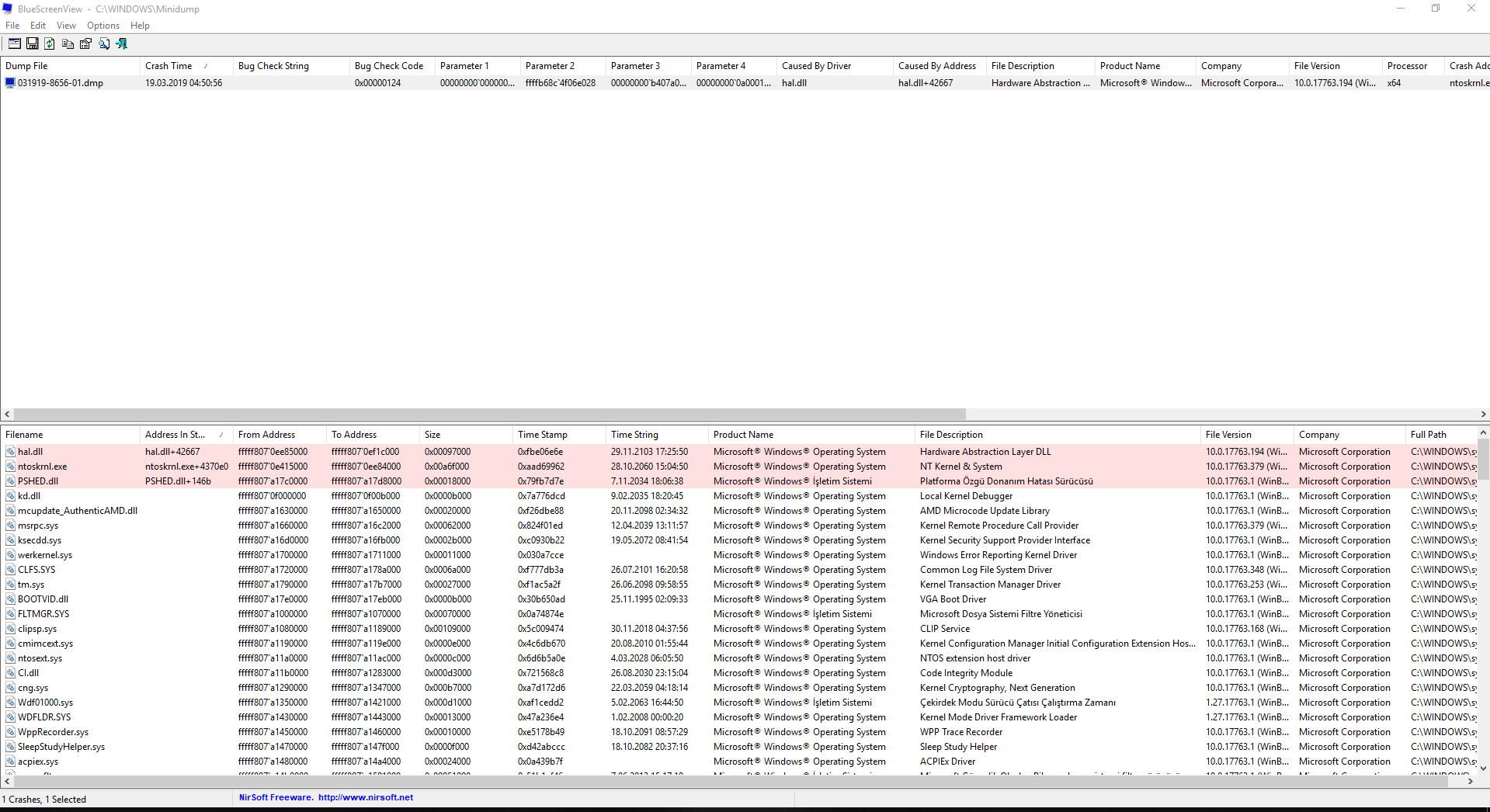Sort by Caused By Driver column header
The width and height of the screenshot is (1490, 812).
tap(835, 66)
